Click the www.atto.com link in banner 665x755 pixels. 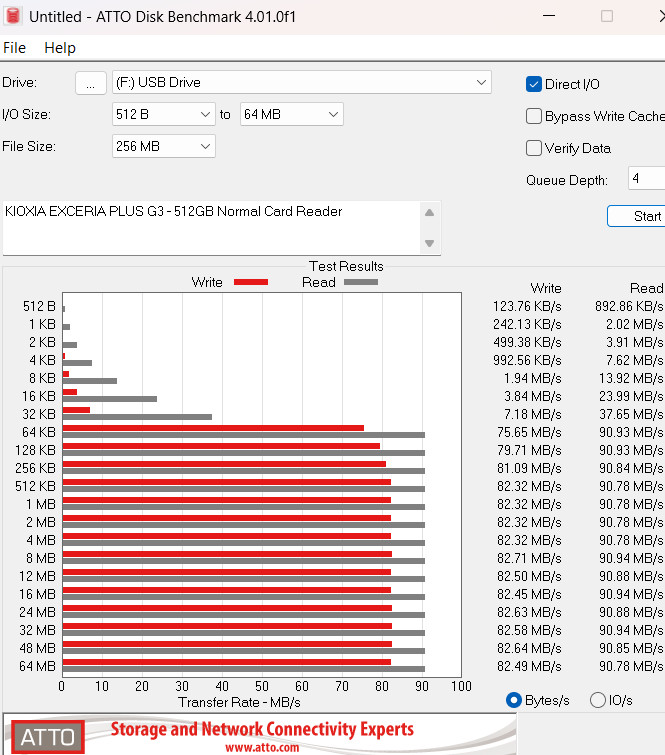click(261, 747)
